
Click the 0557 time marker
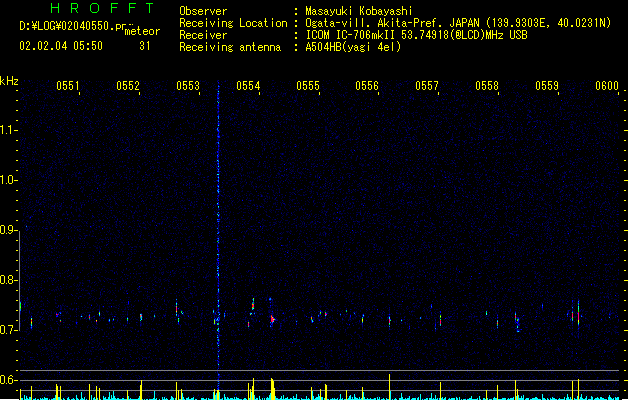pyautogui.click(x=427, y=85)
